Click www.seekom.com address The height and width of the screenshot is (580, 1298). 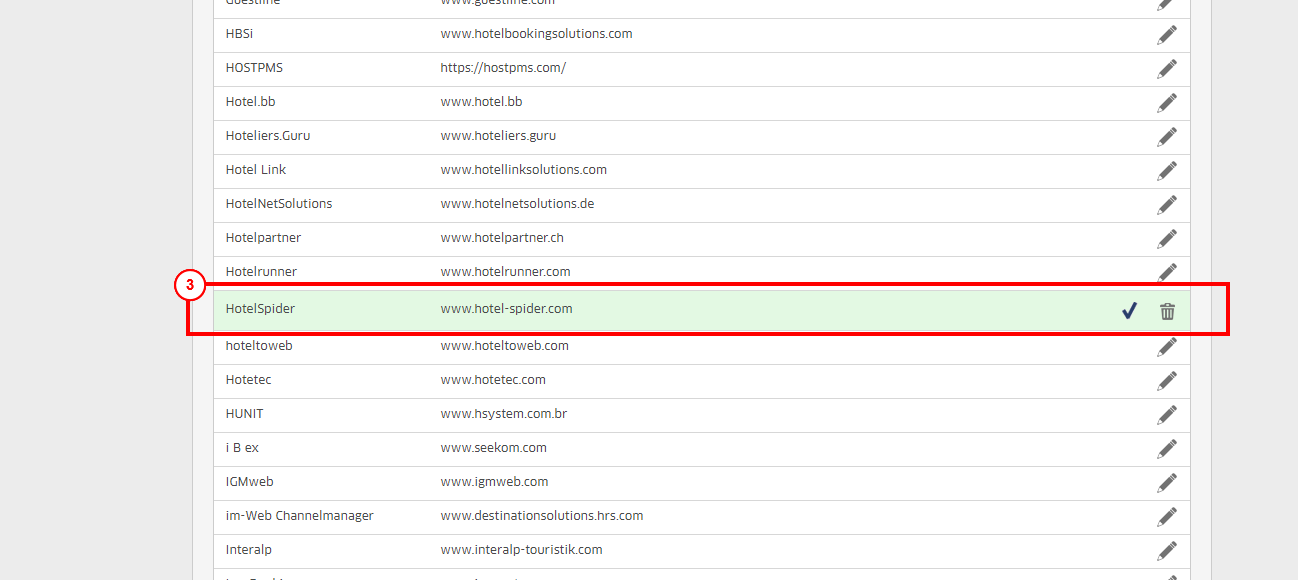coord(494,448)
